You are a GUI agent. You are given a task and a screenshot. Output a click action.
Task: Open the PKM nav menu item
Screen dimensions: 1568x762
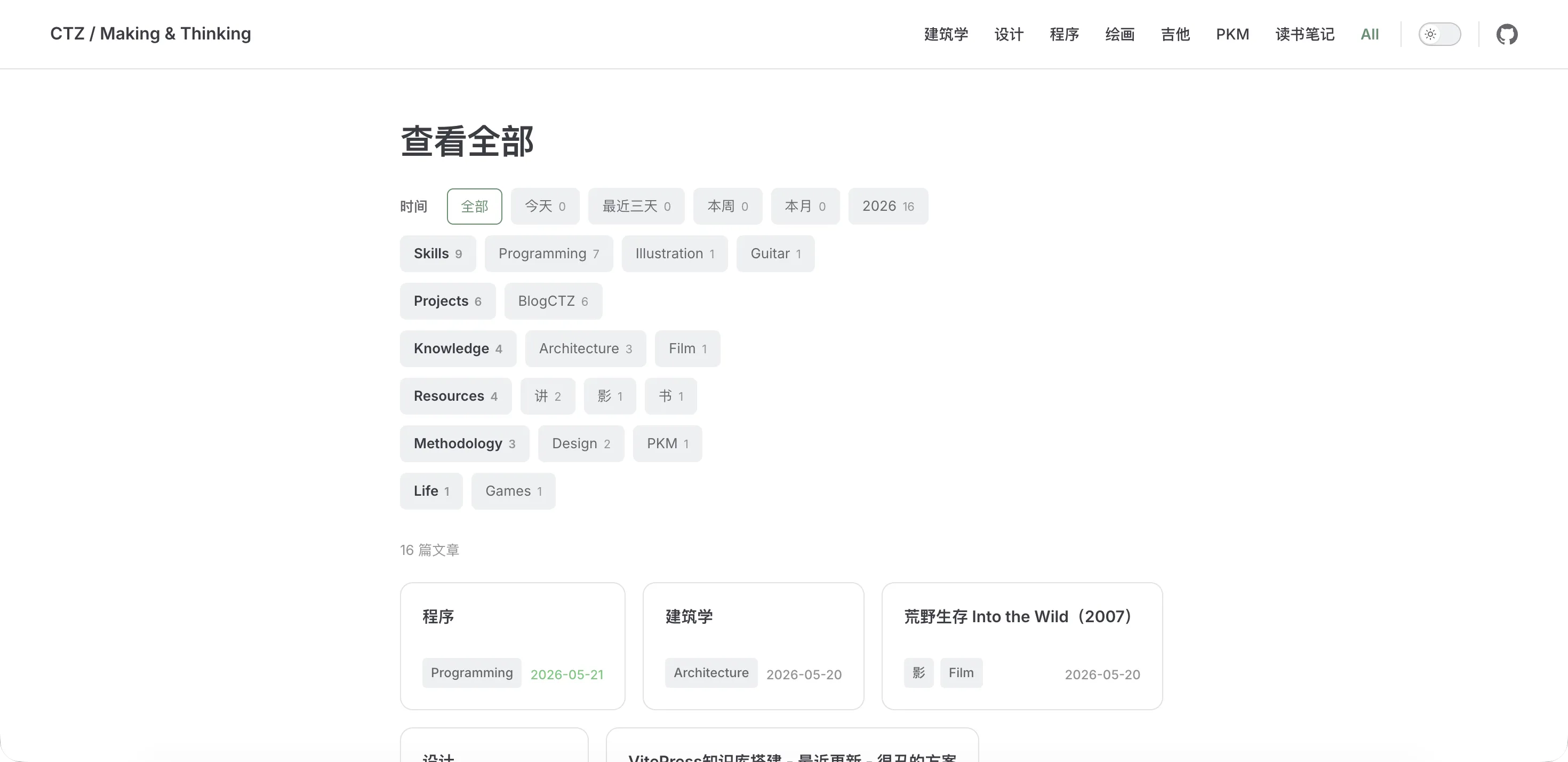1232,34
